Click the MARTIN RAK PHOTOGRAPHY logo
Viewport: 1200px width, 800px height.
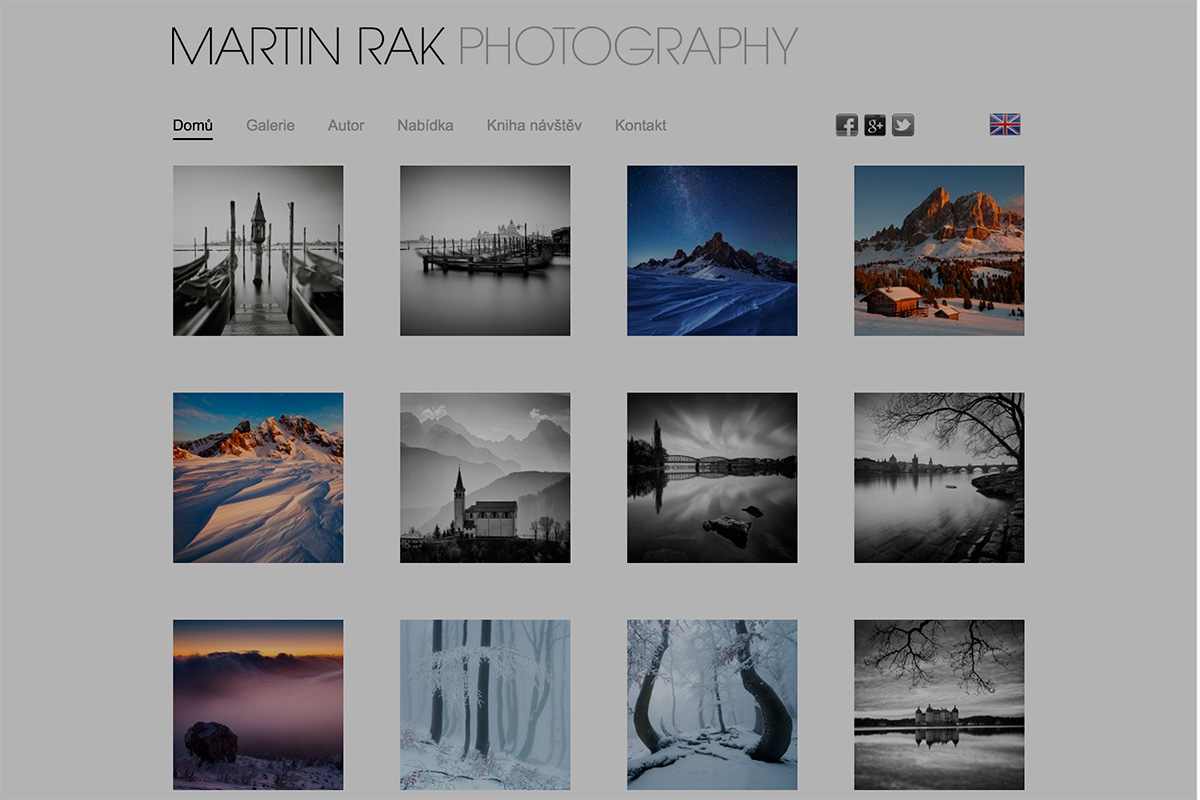click(484, 42)
